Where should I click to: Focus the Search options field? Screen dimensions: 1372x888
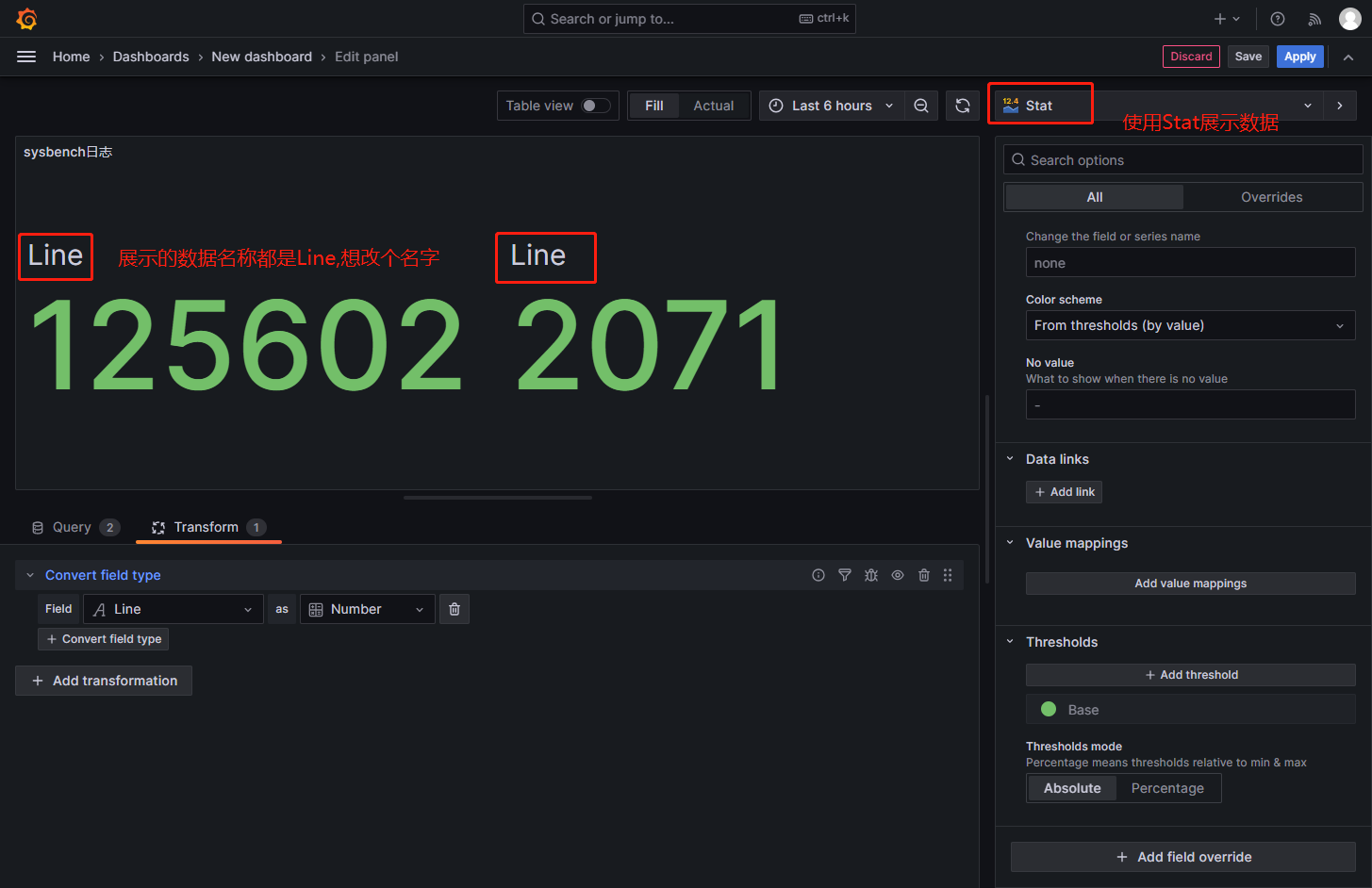click(1183, 160)
